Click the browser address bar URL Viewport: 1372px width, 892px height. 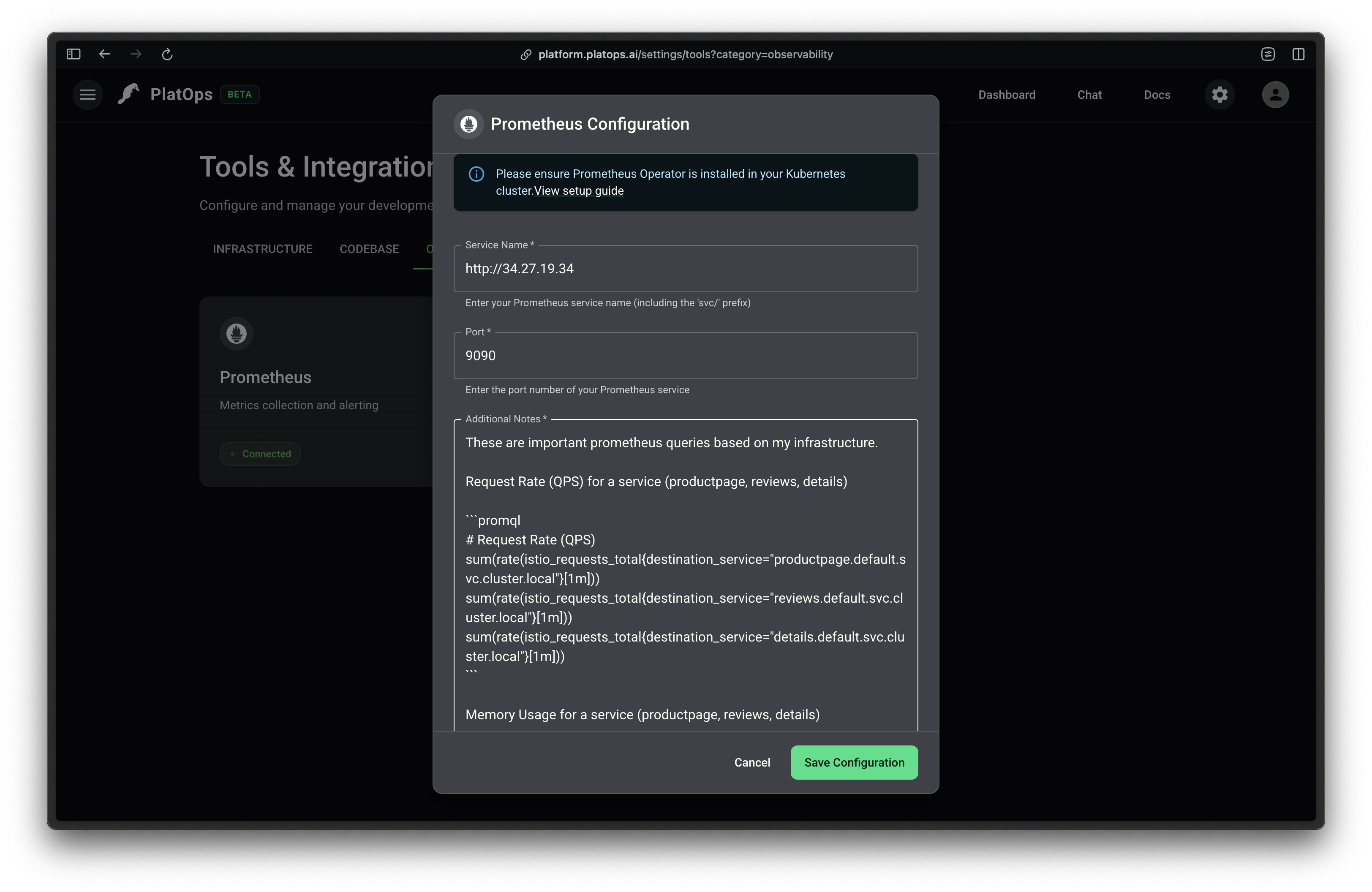point(685,55)
